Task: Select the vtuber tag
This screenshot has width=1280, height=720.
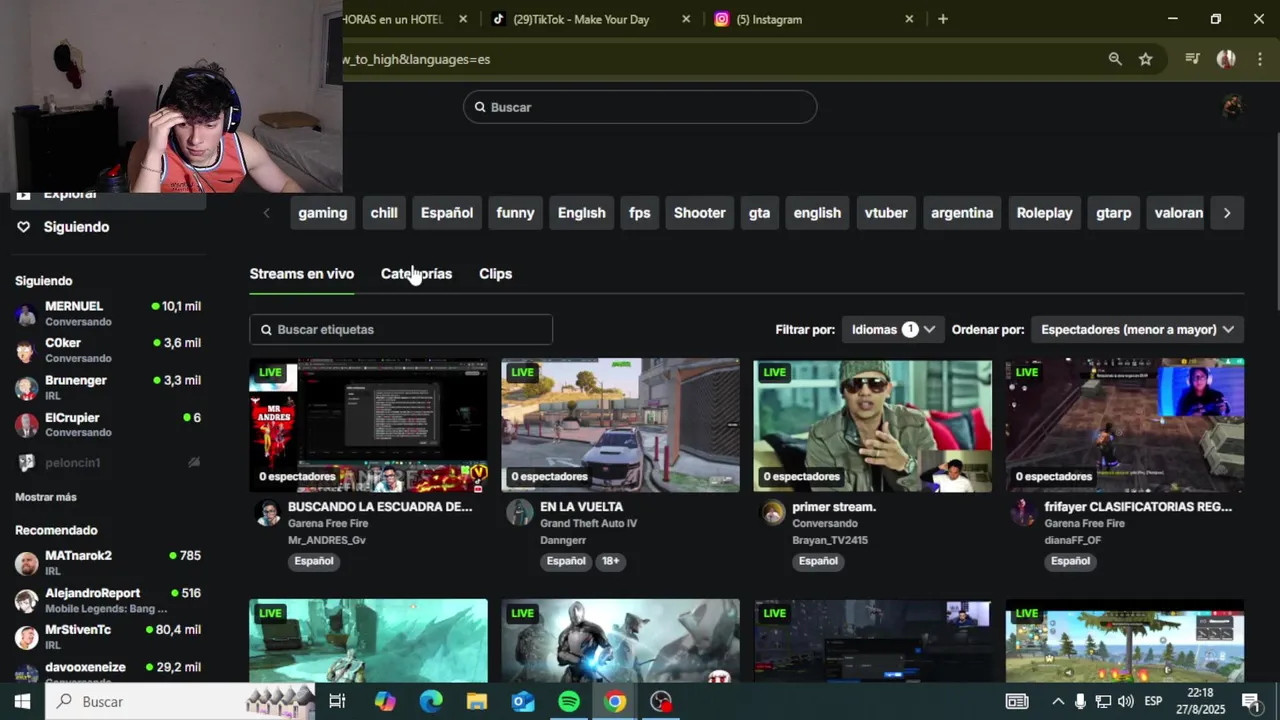Action: point(886,213)
